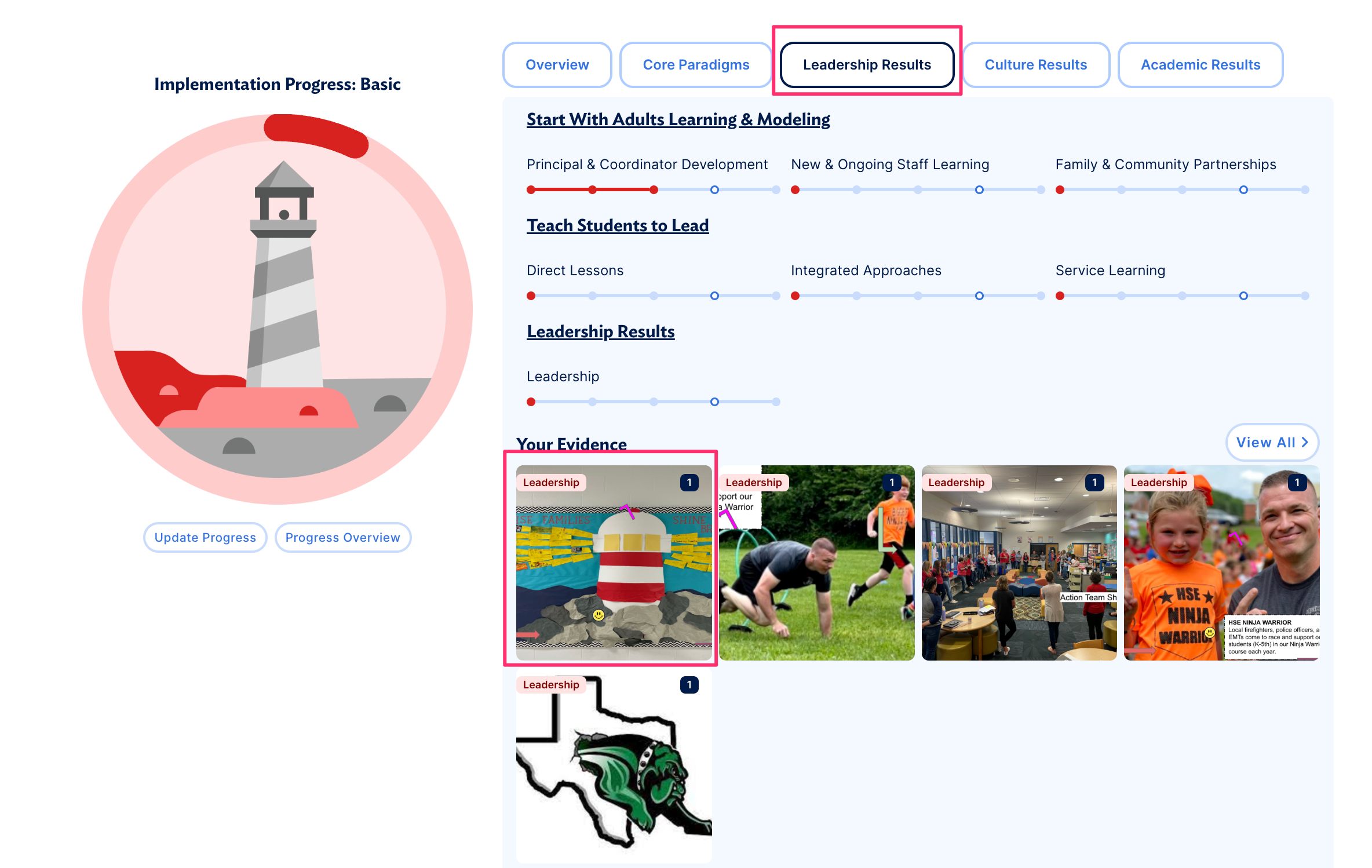1372x868 pixels.
Task: Click the Leadership tag on obstacle course photo
Action: pyautogui.click(x=753, y=483)
